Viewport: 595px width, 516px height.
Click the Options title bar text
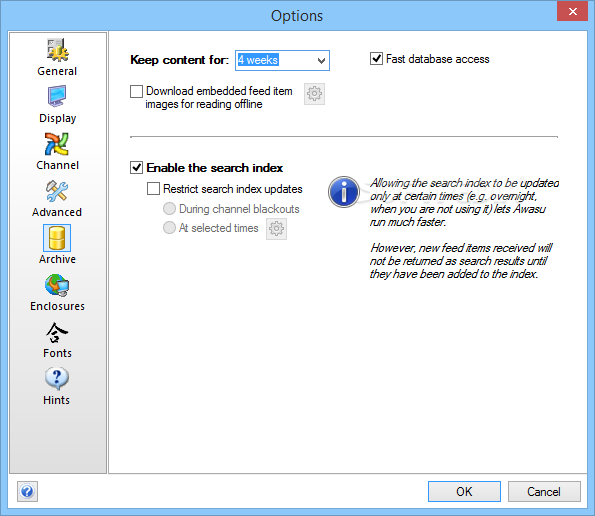pos(297,16)
